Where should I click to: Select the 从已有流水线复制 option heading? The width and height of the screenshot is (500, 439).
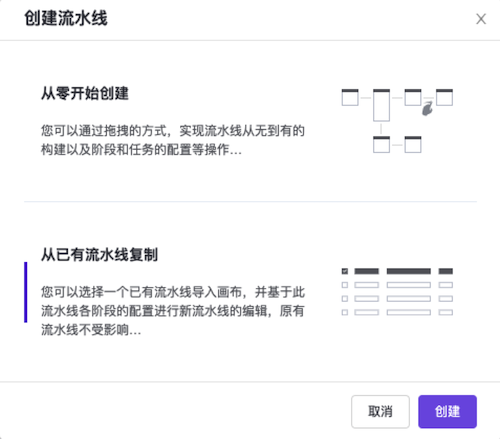point(99,255)
